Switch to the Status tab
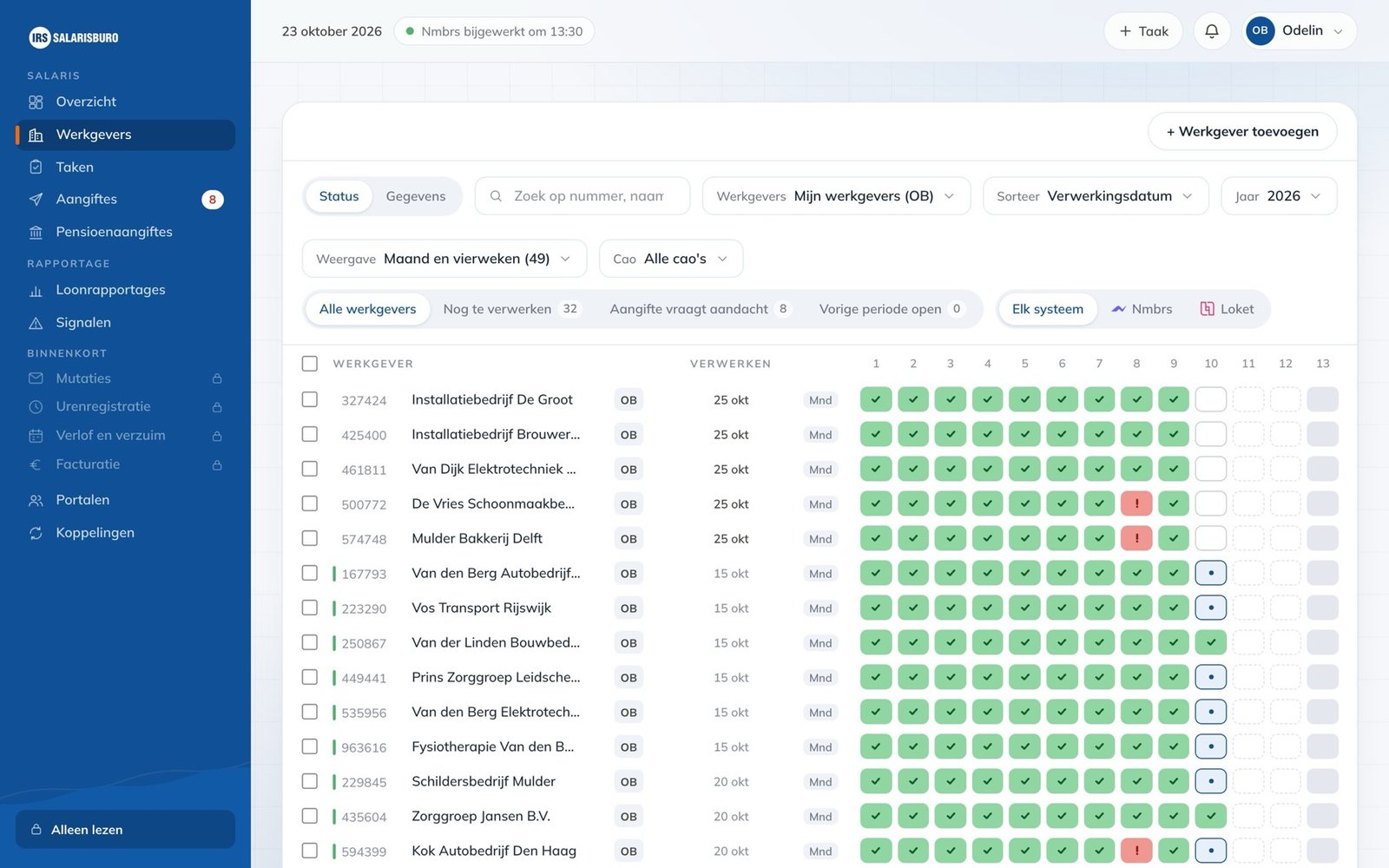This screenshot has height=868, width=1389. [x=339, y=196]
